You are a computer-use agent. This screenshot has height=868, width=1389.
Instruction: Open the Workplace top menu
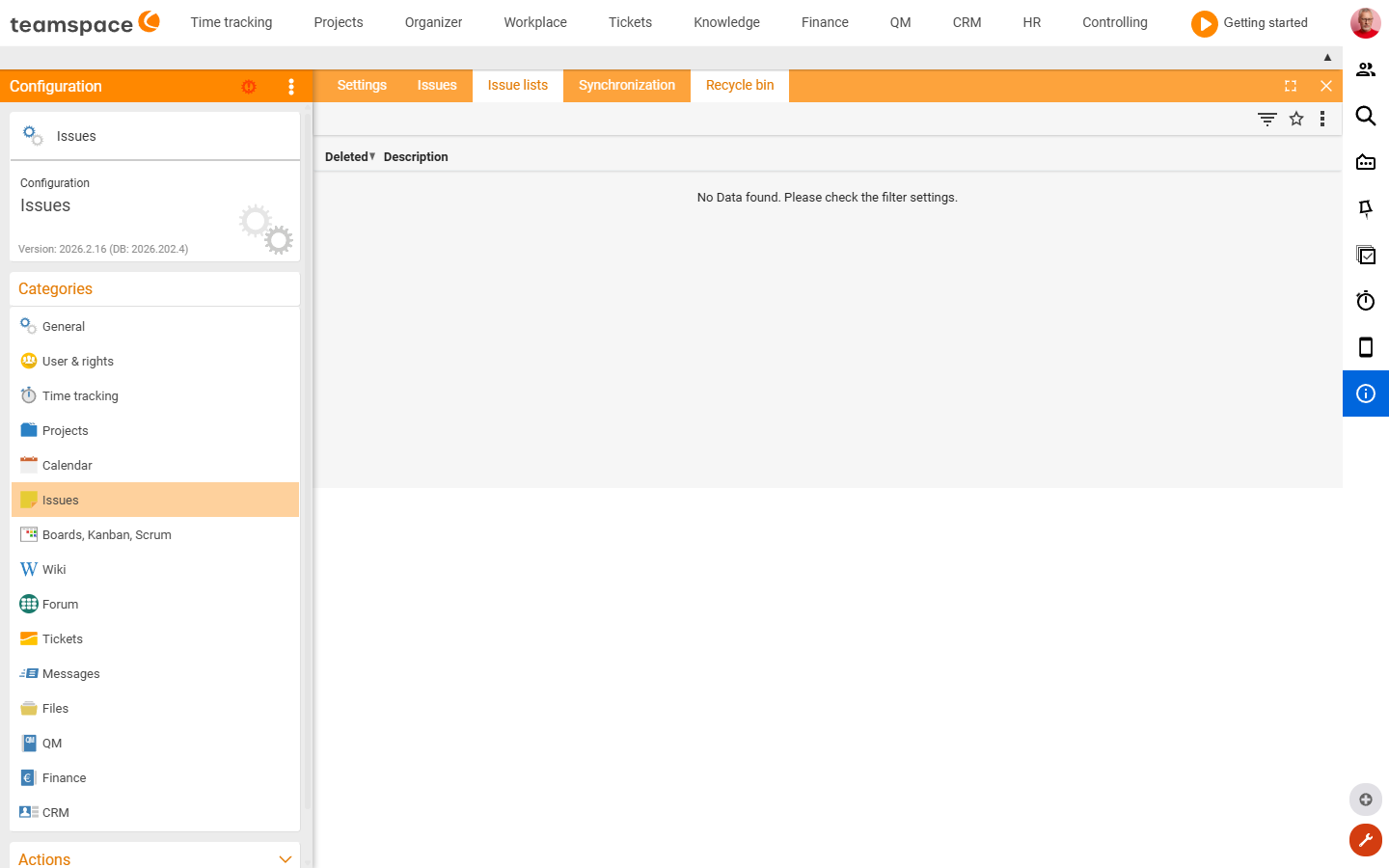535,22
